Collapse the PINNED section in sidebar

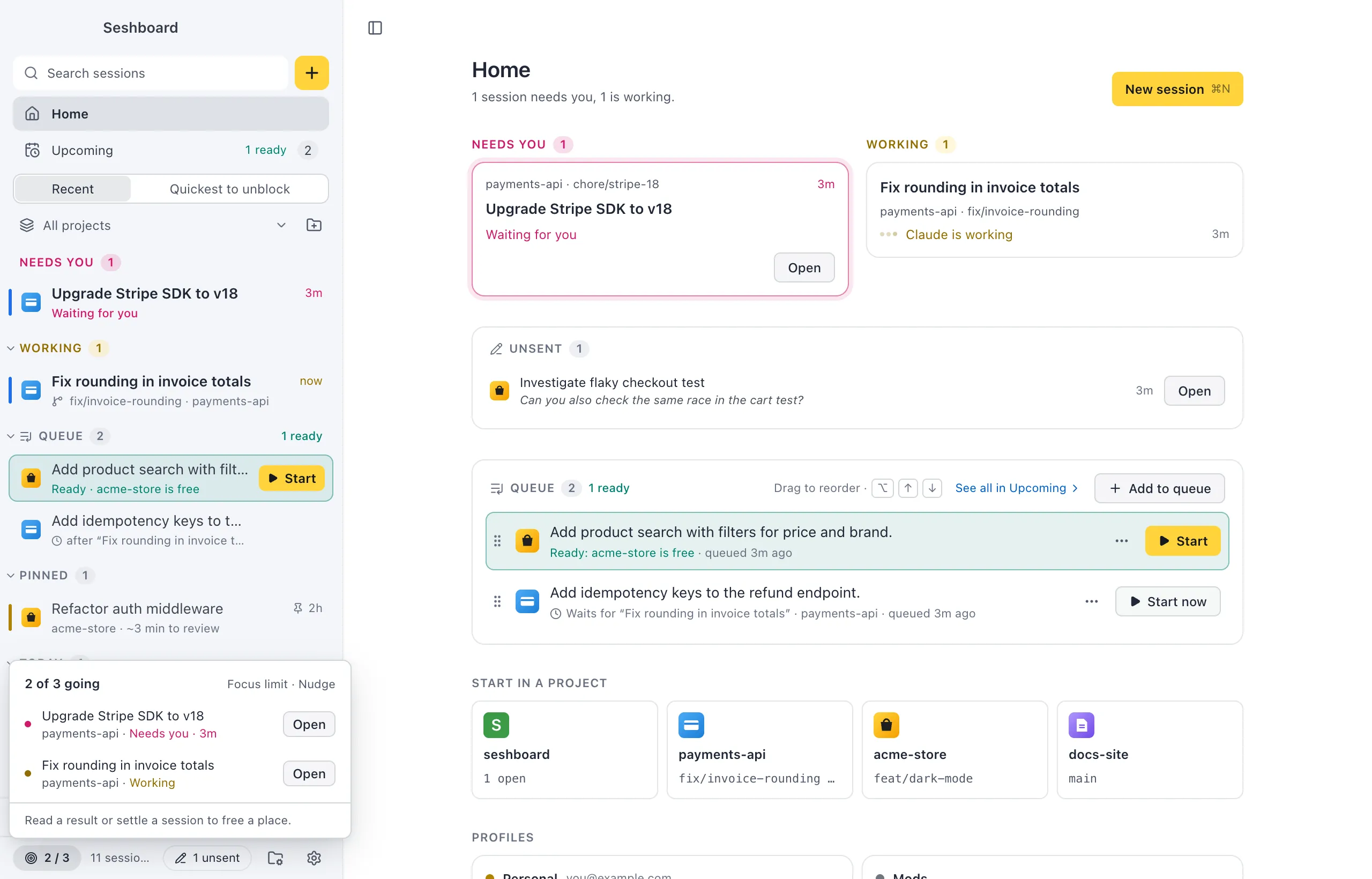11,575
